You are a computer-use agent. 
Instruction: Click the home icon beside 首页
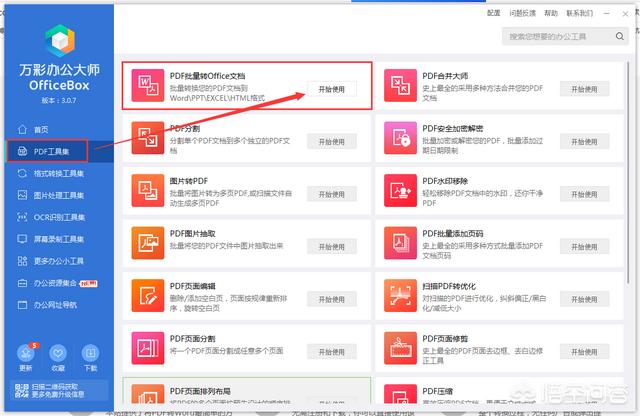pos(22,129)
